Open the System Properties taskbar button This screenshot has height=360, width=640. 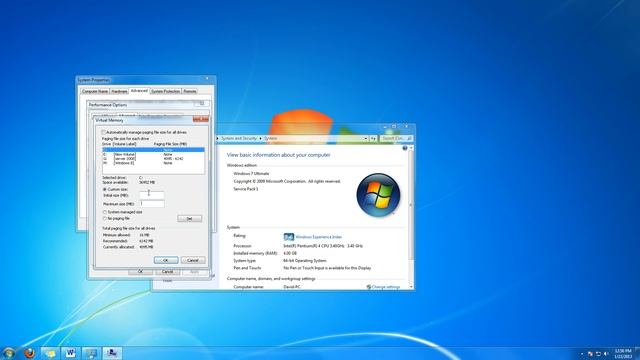pos(112,353)
